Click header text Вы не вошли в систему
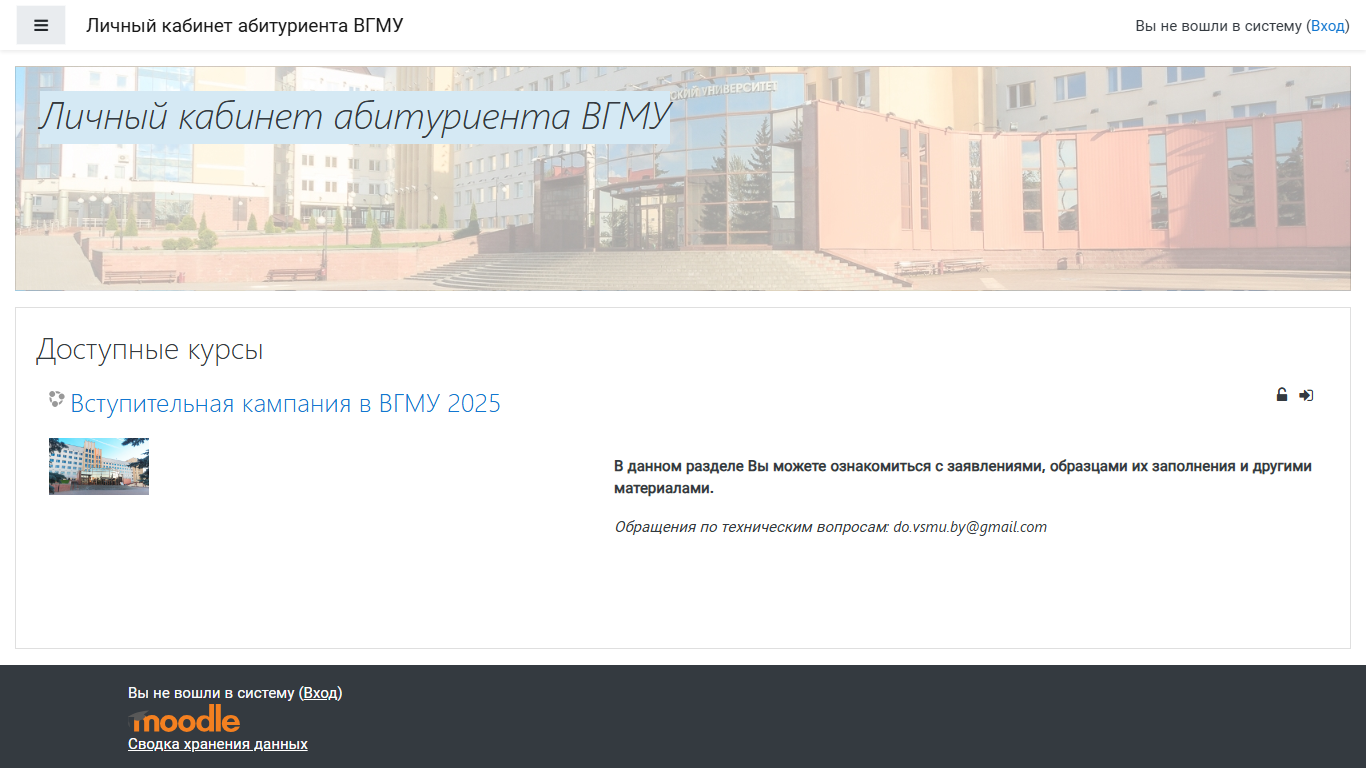Image resolution: width=1366 pixels, height=768 pixels. [x=1219, y=26]
